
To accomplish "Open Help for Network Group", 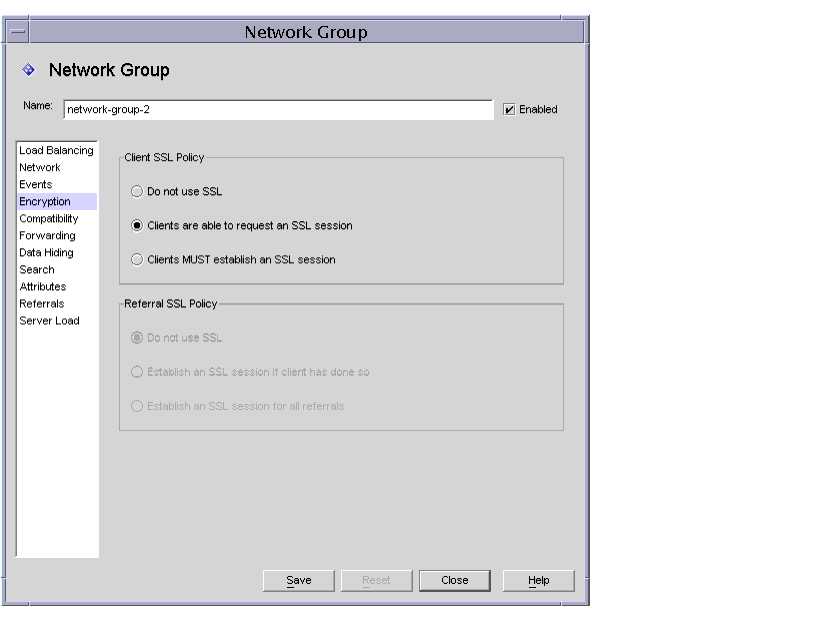I will click(537, 580).
